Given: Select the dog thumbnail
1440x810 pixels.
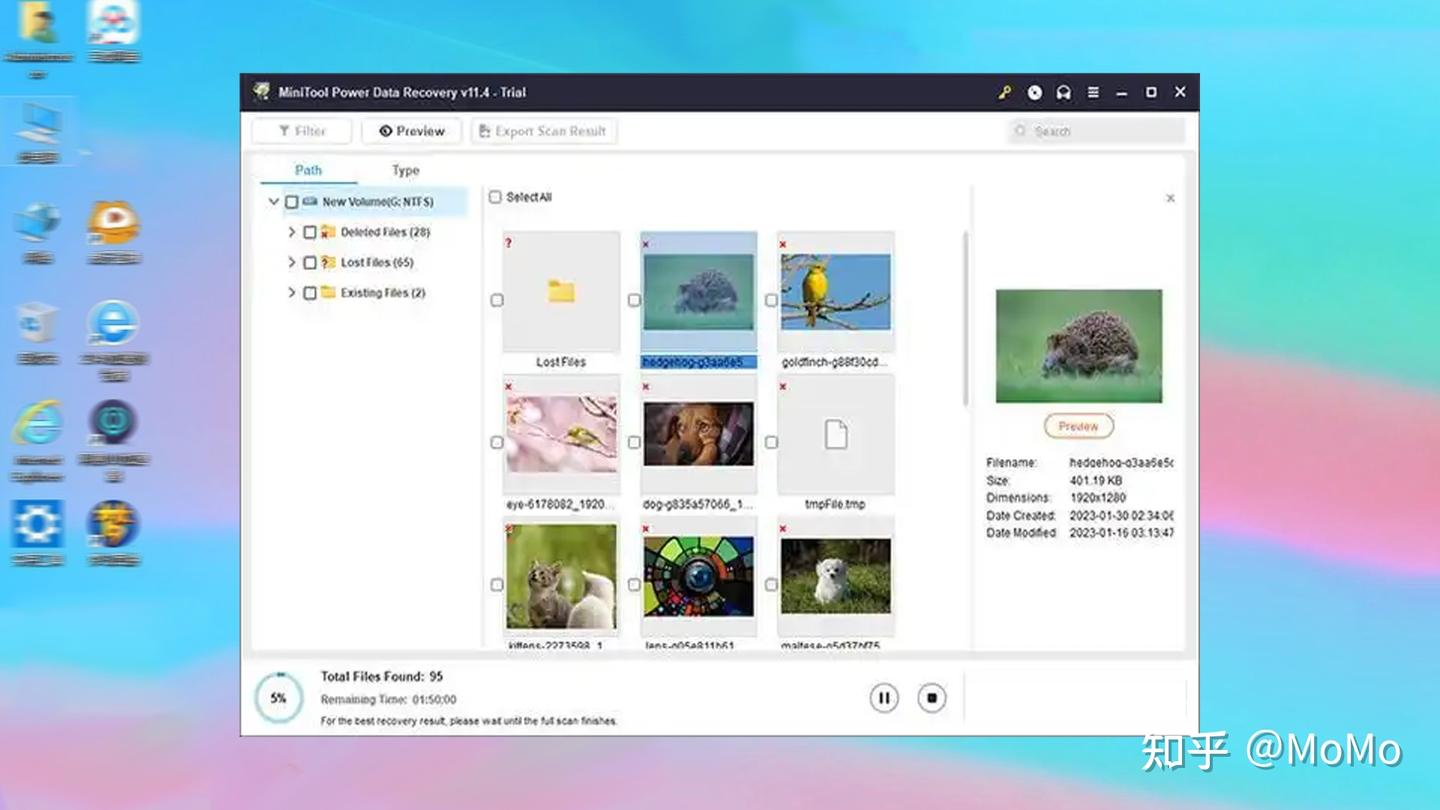Looking at the screenshot, I should (698, 434).
